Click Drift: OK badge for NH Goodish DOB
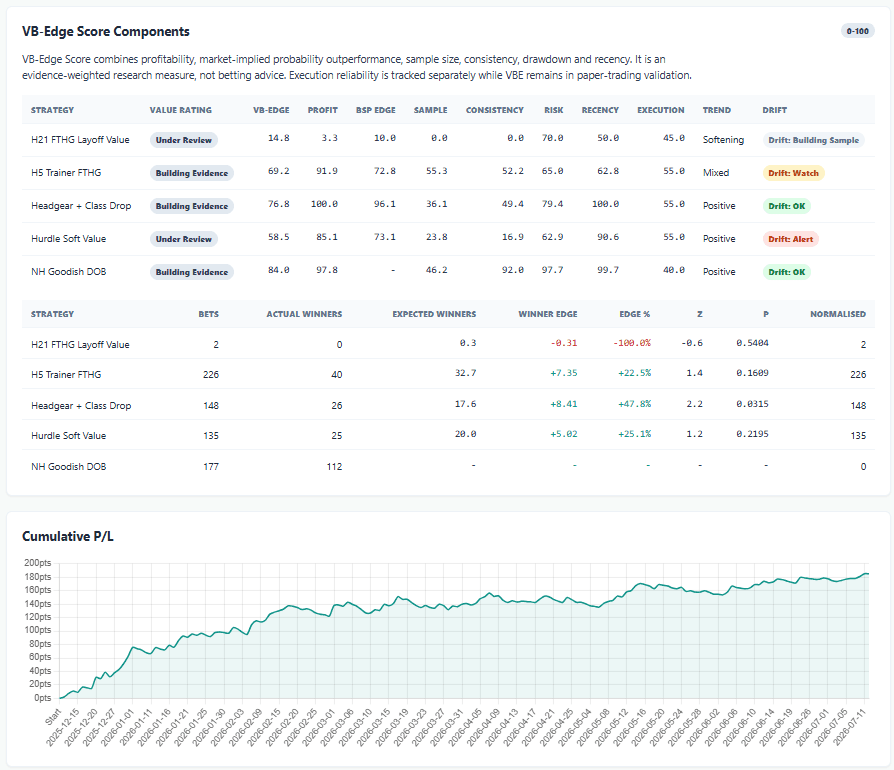The width and height of the screenshot is (894, 770). [x=786, y=272]
